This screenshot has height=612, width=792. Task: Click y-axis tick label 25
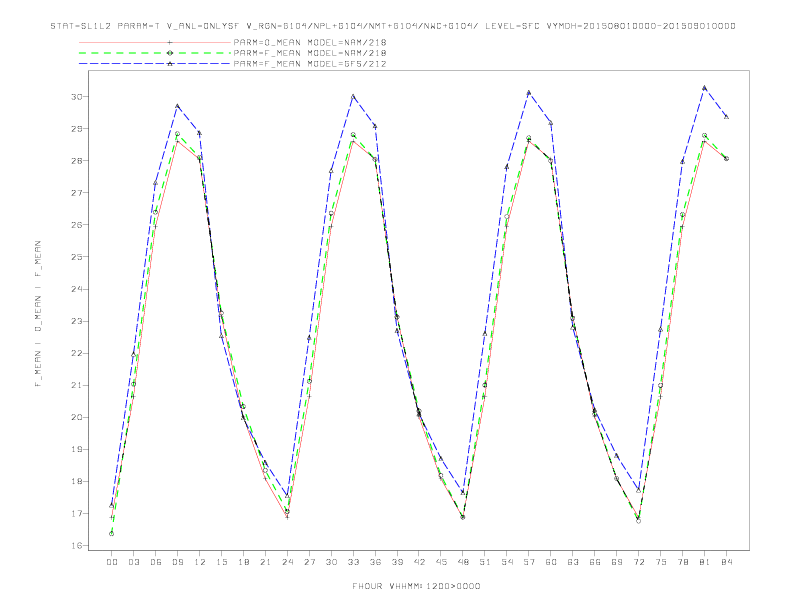tap(77, 257)
